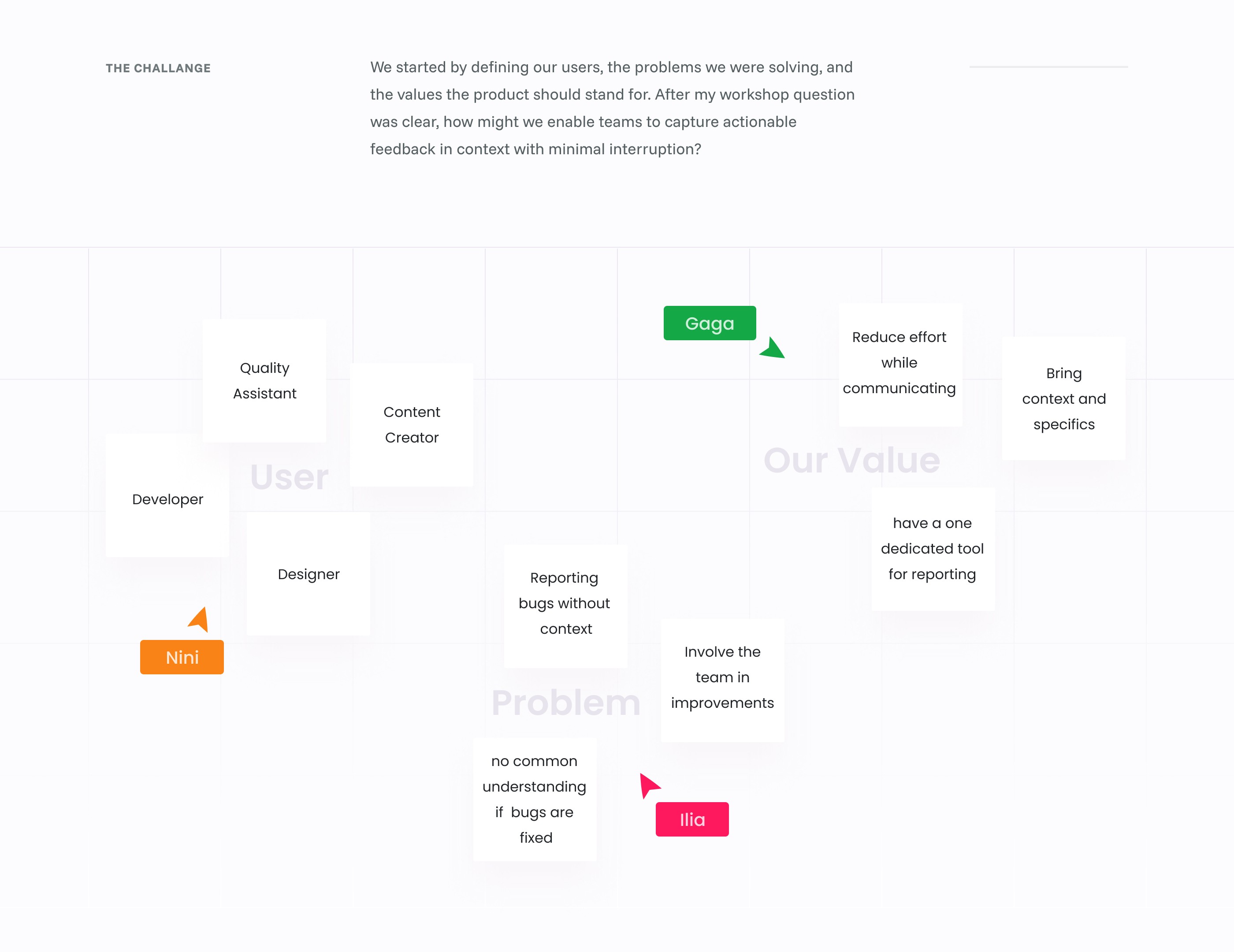Select the dedicated tool for reporting note
1234x952 pixels.
[933, 549]
